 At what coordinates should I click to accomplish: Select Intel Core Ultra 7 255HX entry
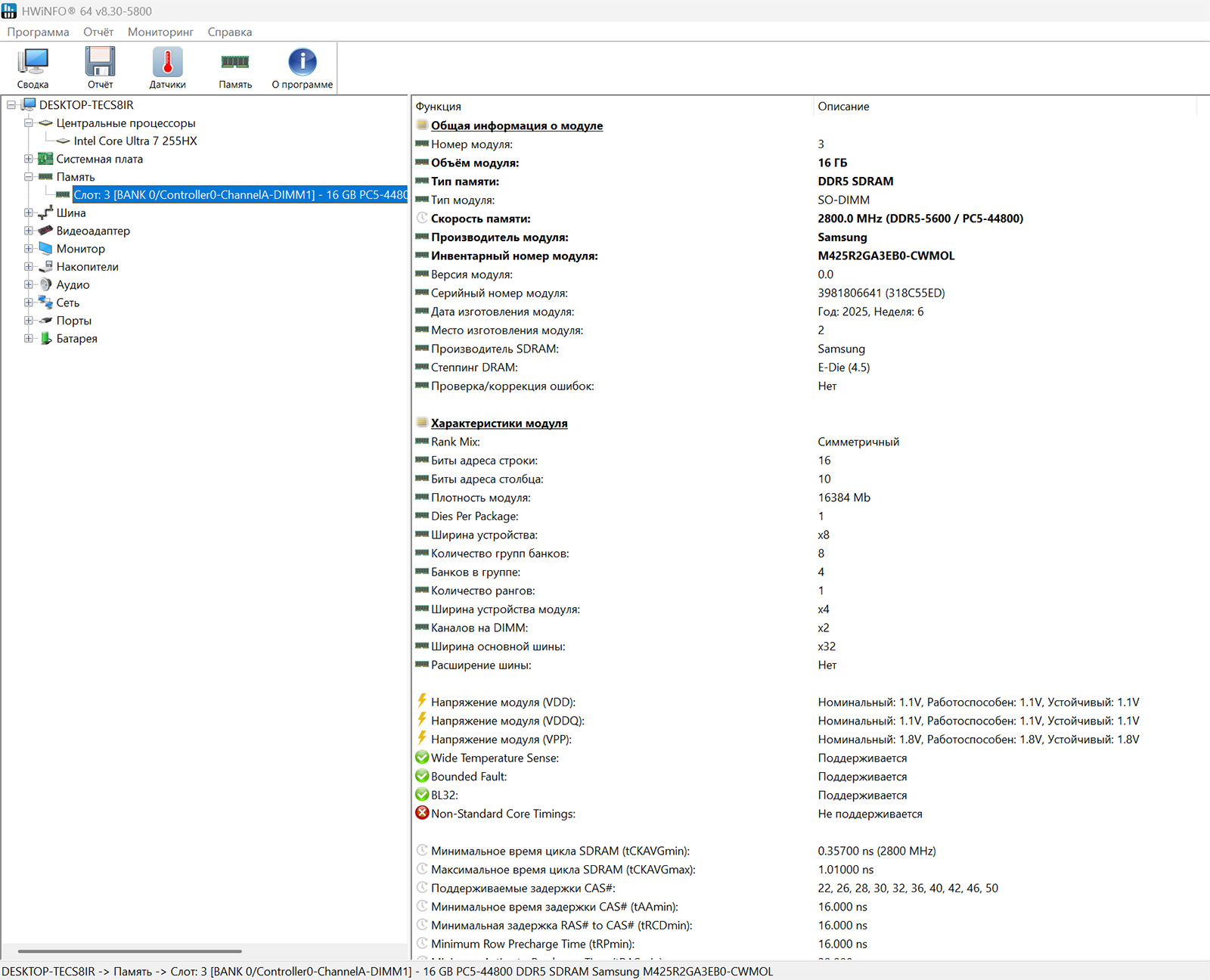coord(135,141)
